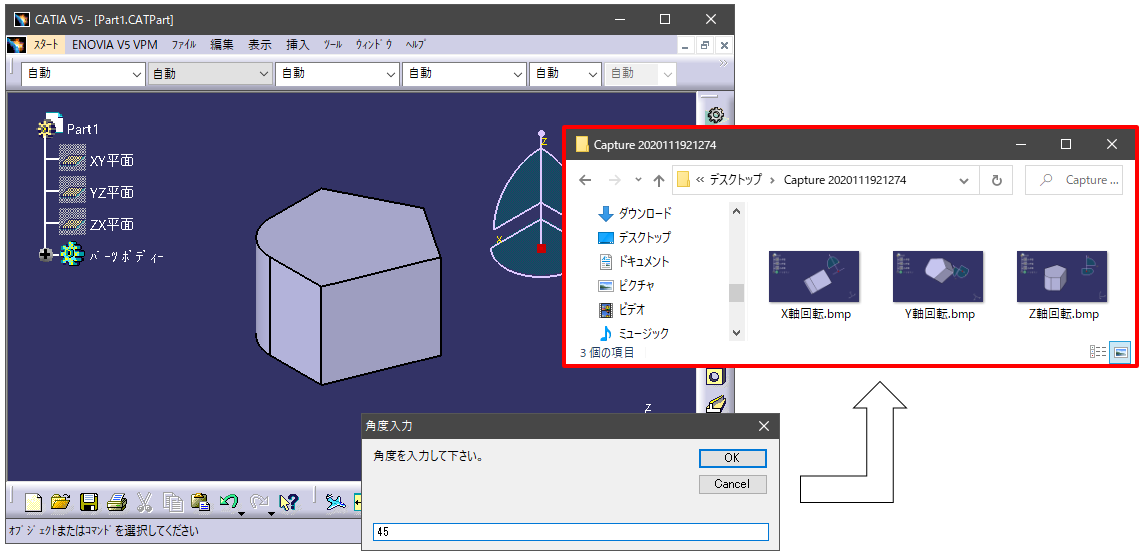Open the ENOVIA V5 VPM menu
Viewport: 1145px width, 558px height.
pos(115,45)
